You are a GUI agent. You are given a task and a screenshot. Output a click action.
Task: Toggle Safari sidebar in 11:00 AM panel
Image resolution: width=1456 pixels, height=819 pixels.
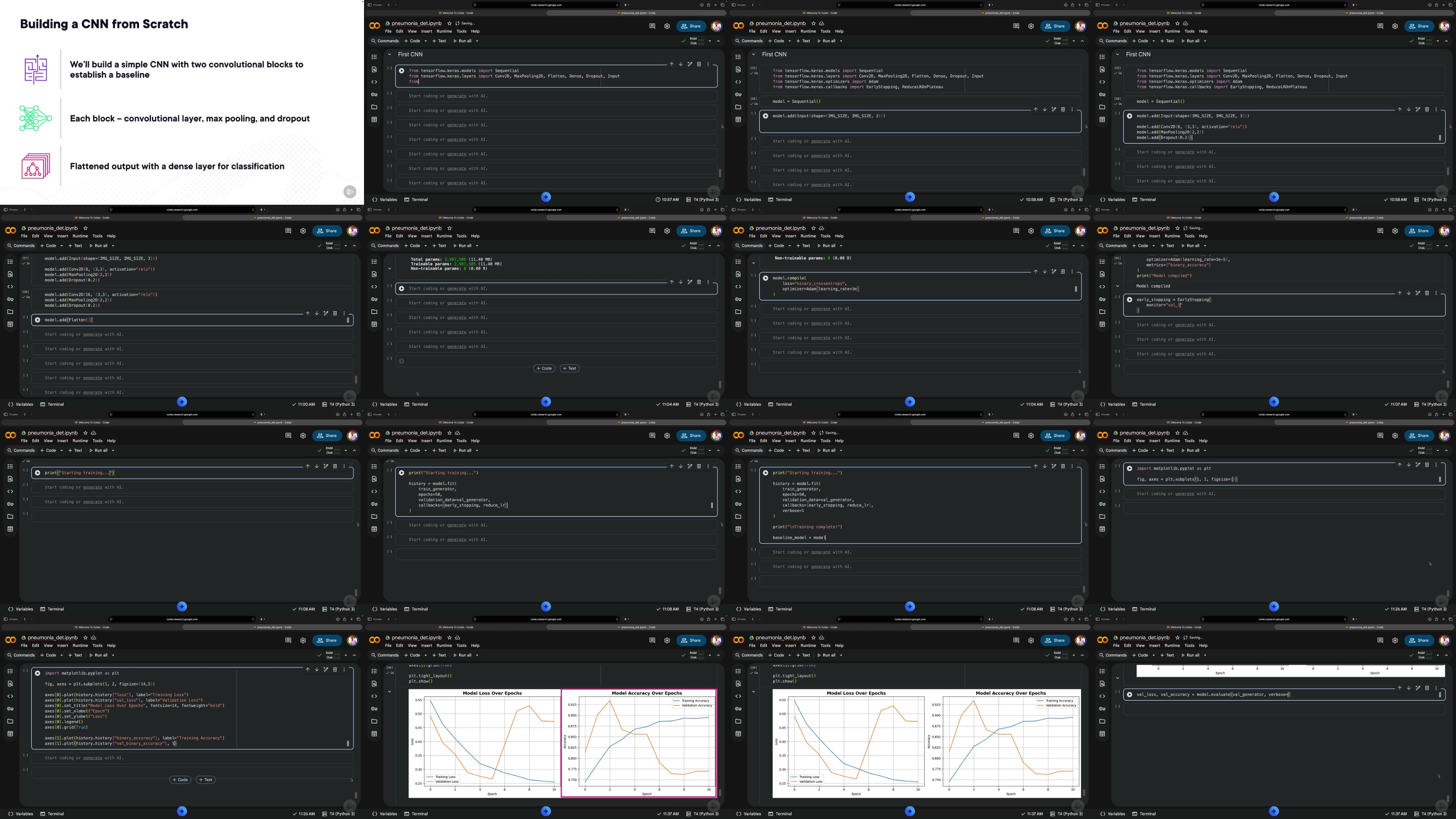5,209
